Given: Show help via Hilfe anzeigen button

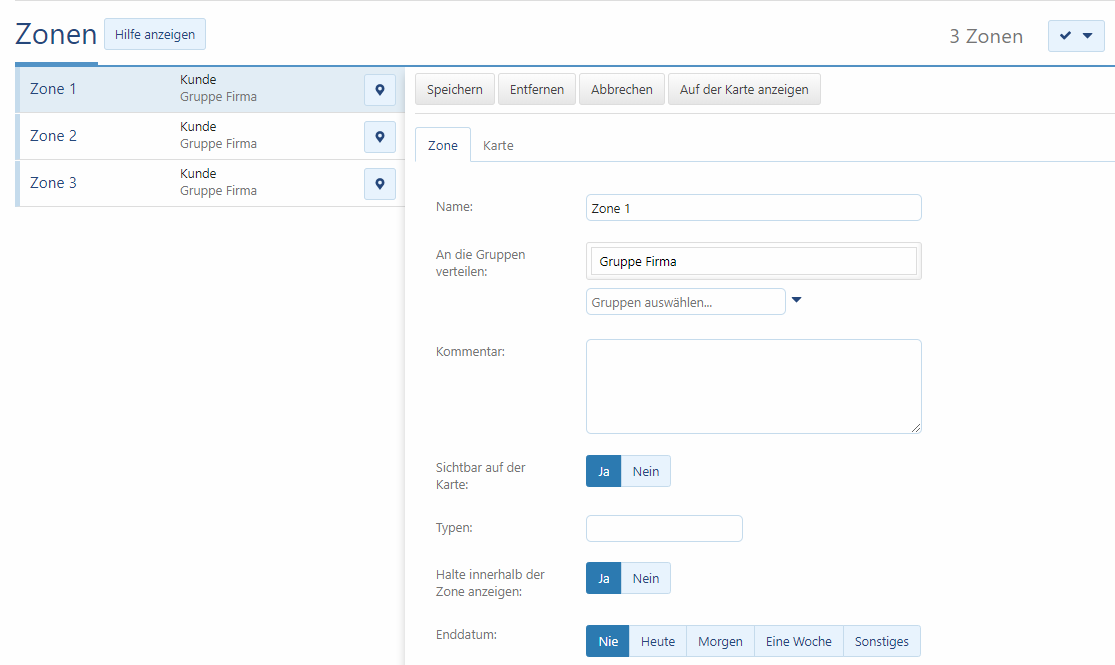Looking at the screenshot, I should (155, 34).
